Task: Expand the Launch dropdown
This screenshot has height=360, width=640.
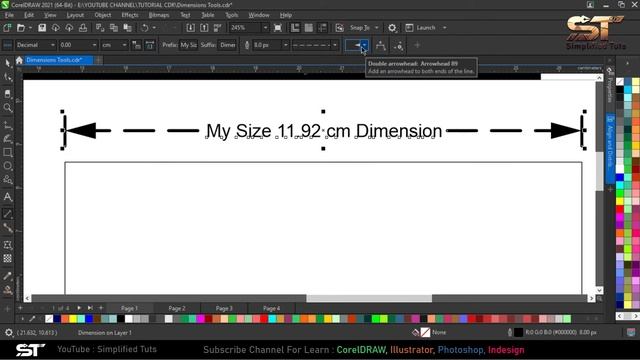Action: (x=444, y=28)
